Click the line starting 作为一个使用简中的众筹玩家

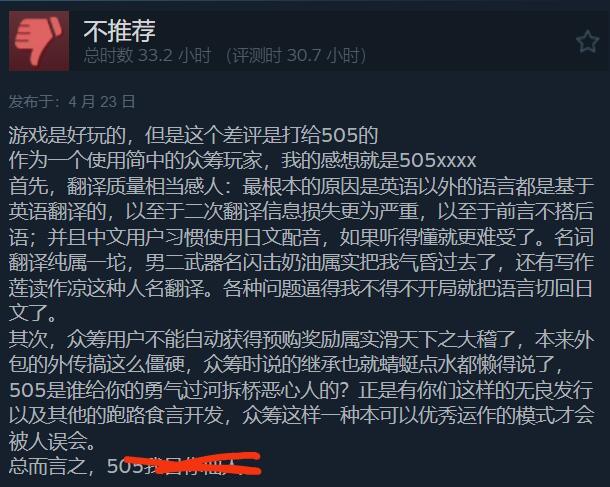tap(242, 160)
